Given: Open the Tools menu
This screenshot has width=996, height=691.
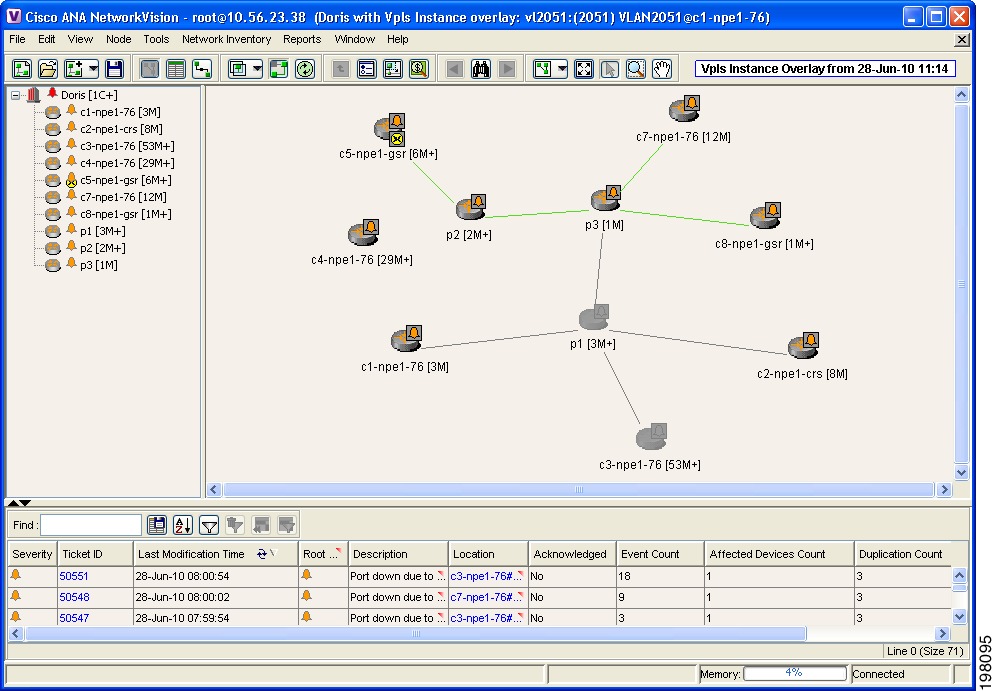Looking at the screenshot, I should click(156, 39).
